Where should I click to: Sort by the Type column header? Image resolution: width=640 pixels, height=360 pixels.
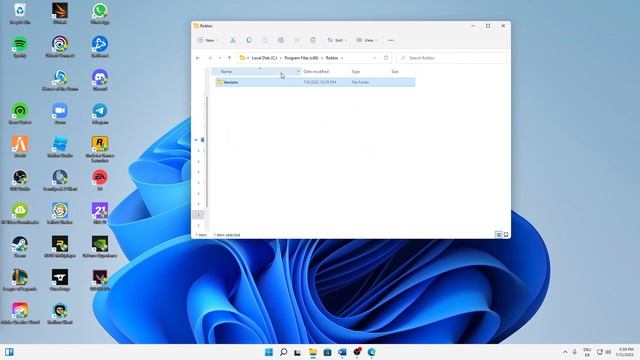(x=356, y=71)
